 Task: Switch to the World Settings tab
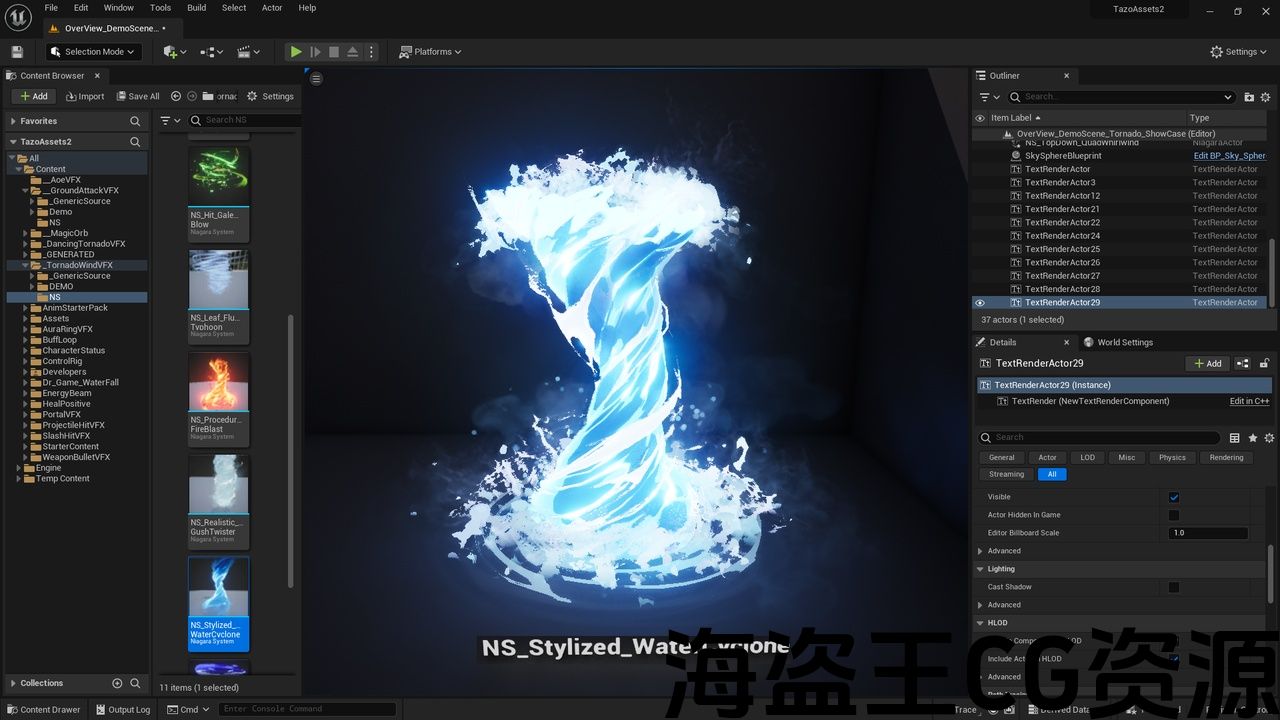pyautogui.click(x=1124, y=342)
